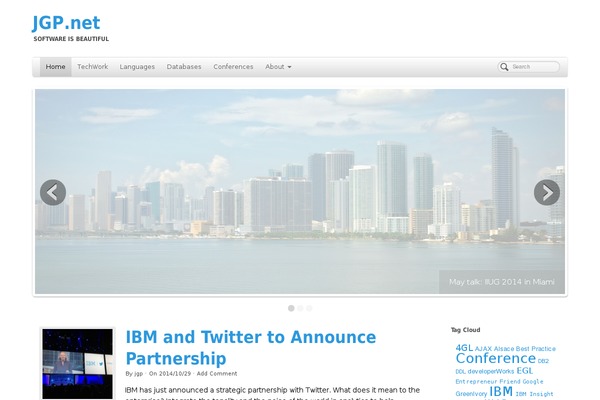600x400 pixels.
Task: Click the 'Tag Cloud' heading
Action: point(465,330)
